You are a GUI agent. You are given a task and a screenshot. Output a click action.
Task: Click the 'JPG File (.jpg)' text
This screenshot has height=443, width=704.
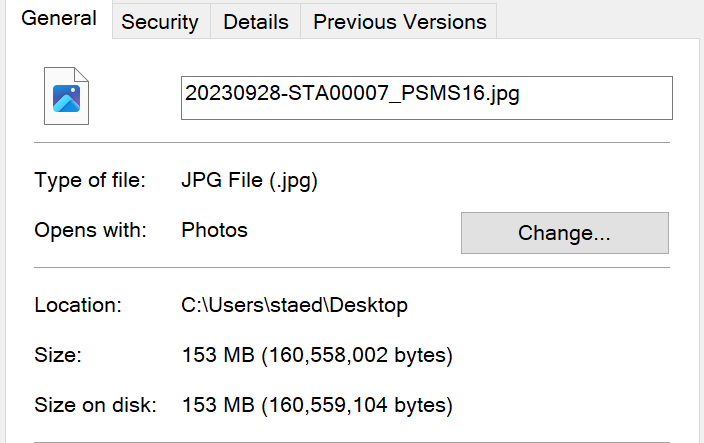coord(249,180)
